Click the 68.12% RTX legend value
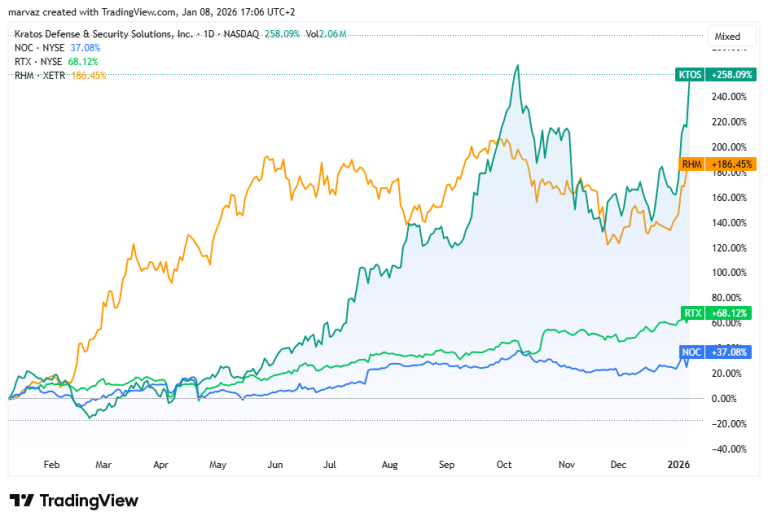 pos(83,62)
